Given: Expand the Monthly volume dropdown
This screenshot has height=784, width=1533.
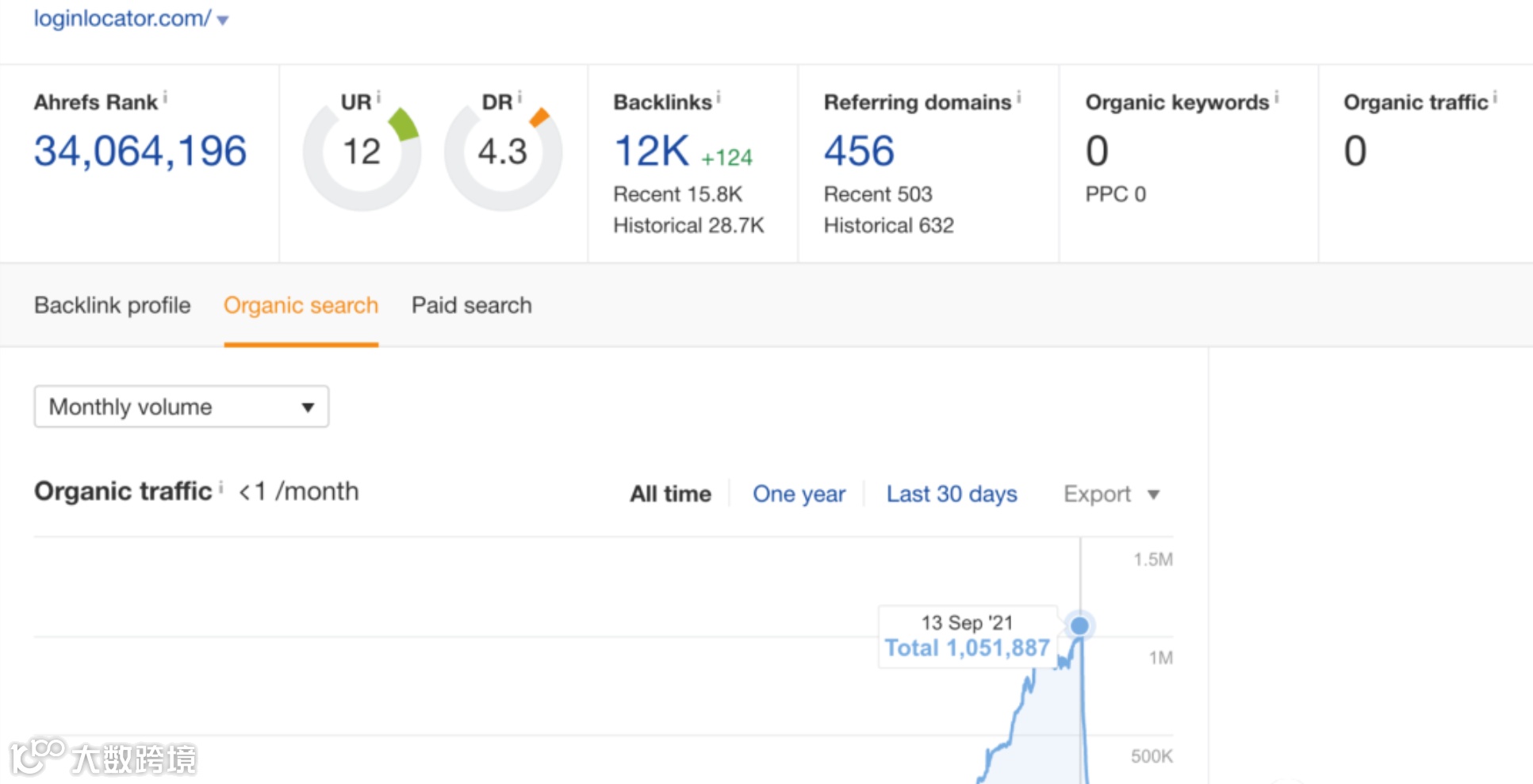Looking at the screenshot, I should (182, 407).
